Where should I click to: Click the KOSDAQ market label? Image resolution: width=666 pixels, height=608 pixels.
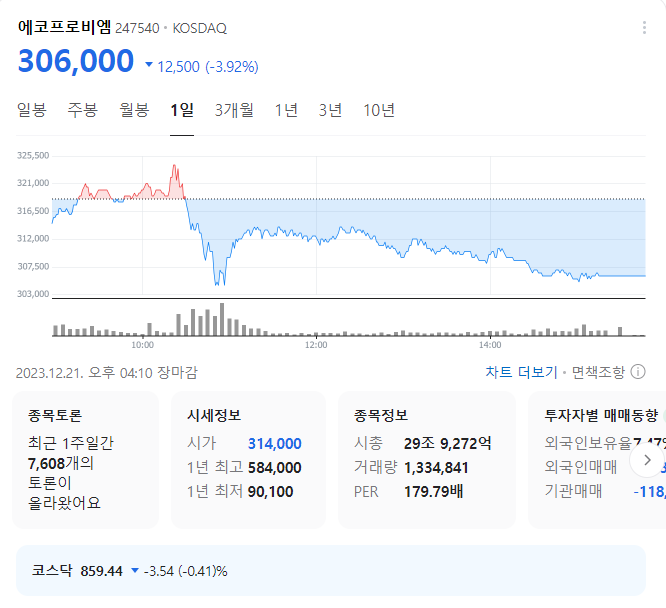pyautogui.click(x=200, y=28)
